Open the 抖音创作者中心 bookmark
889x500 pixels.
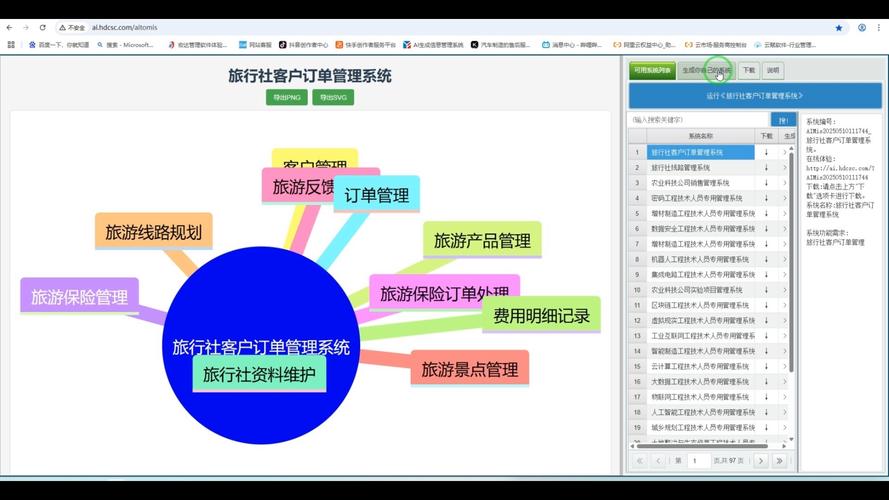303,44
